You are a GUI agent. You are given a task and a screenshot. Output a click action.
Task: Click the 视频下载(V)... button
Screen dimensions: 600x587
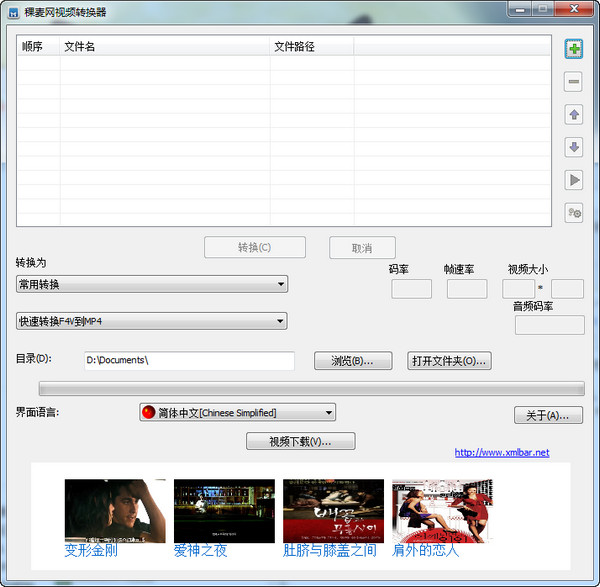click(300, 441)
